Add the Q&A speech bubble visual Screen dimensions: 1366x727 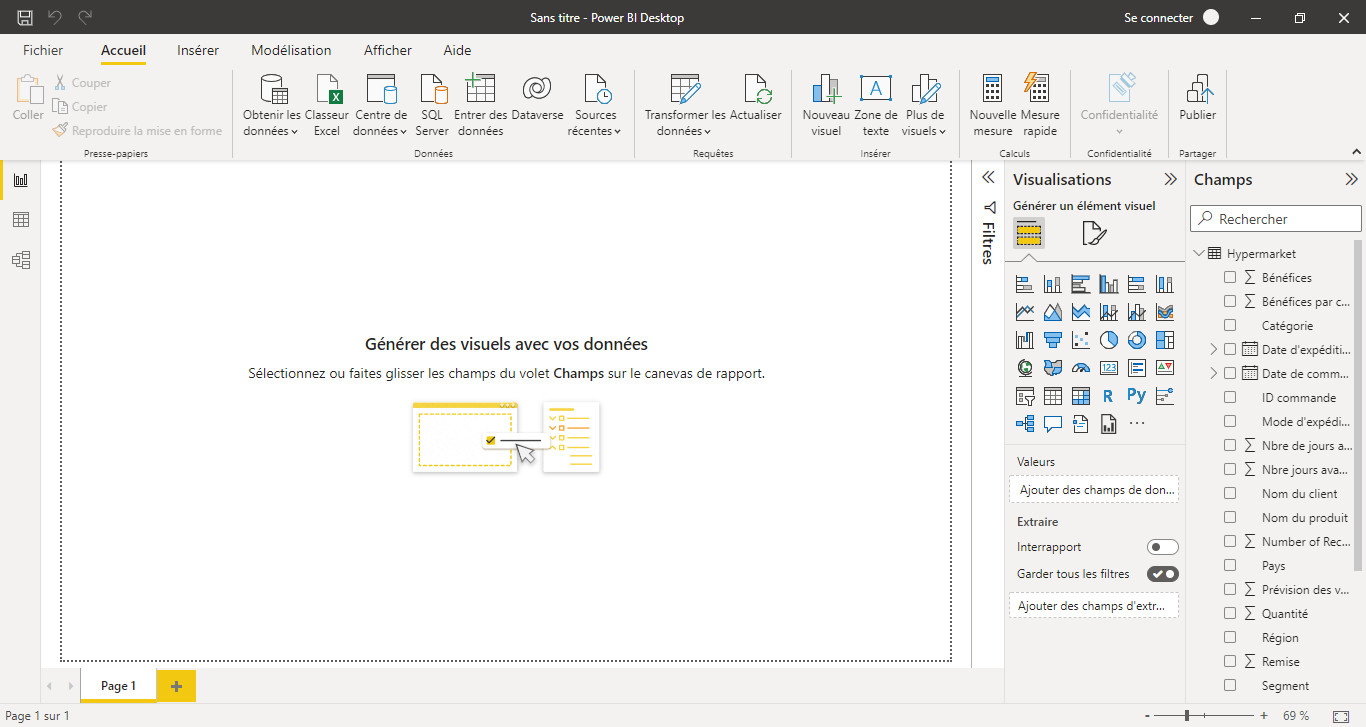[x=1052, y=424]
